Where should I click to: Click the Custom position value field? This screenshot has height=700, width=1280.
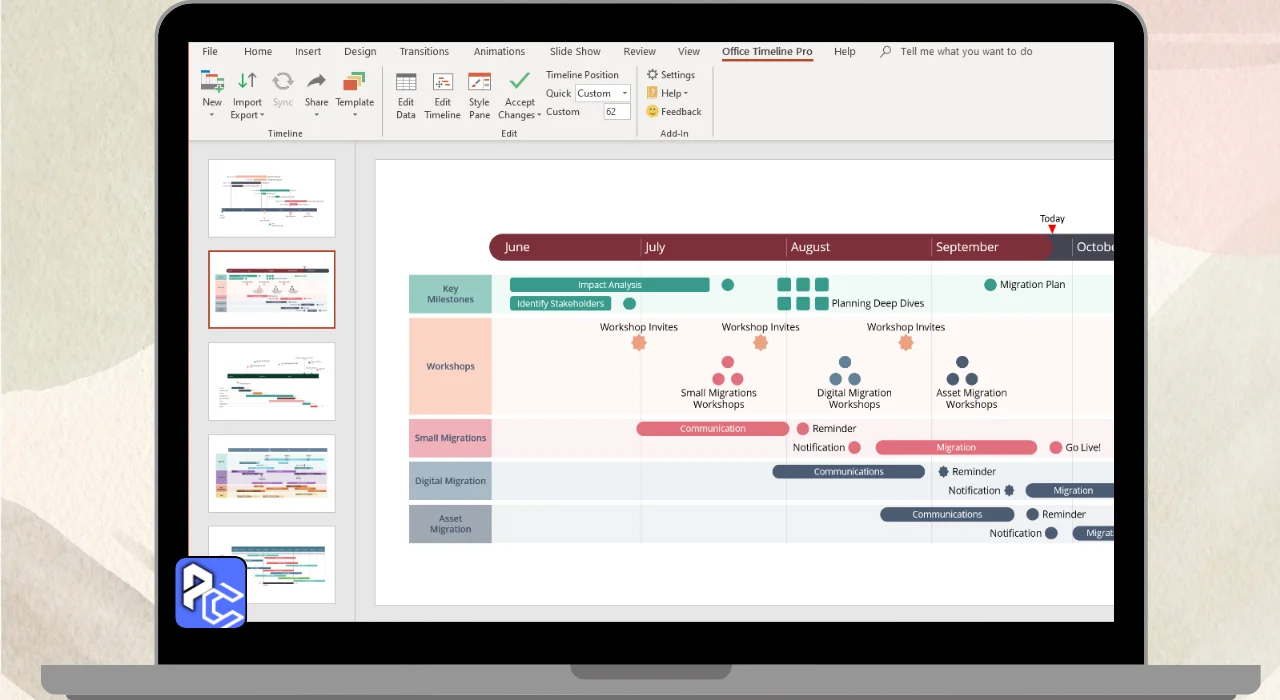pyautogui.click(x=616, y=112)
